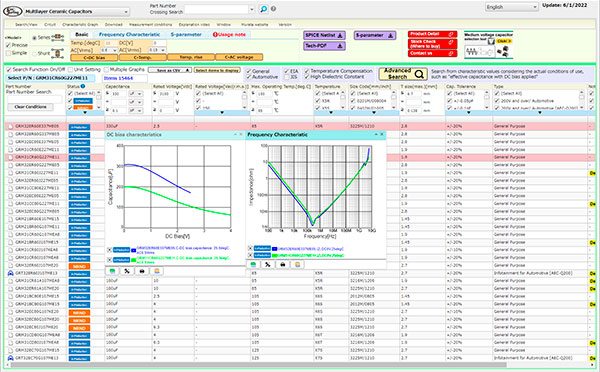Click the first toolbar icon in DC bias panel

point(112,271)
